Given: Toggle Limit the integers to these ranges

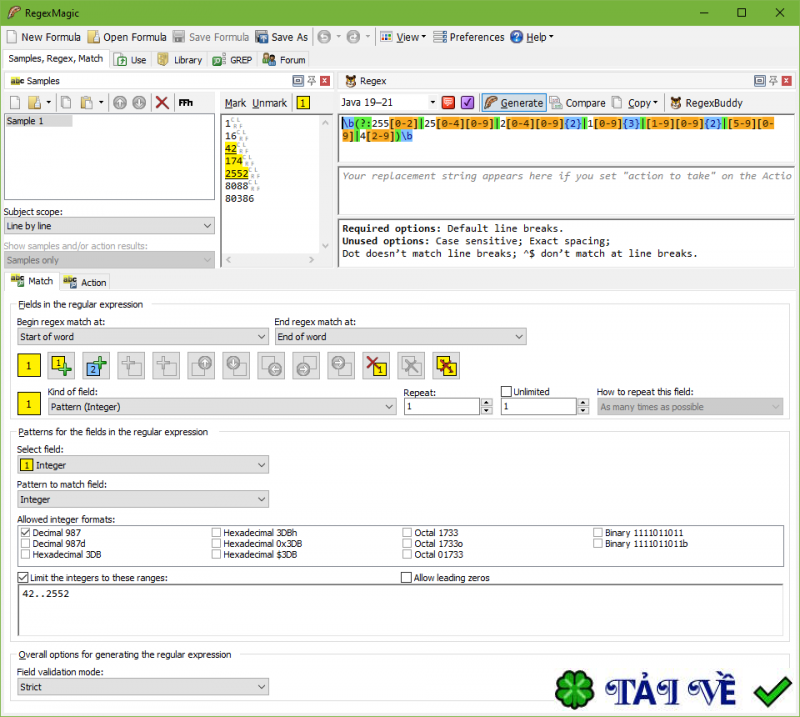Looking at the screenshot, I should point(23,577).
